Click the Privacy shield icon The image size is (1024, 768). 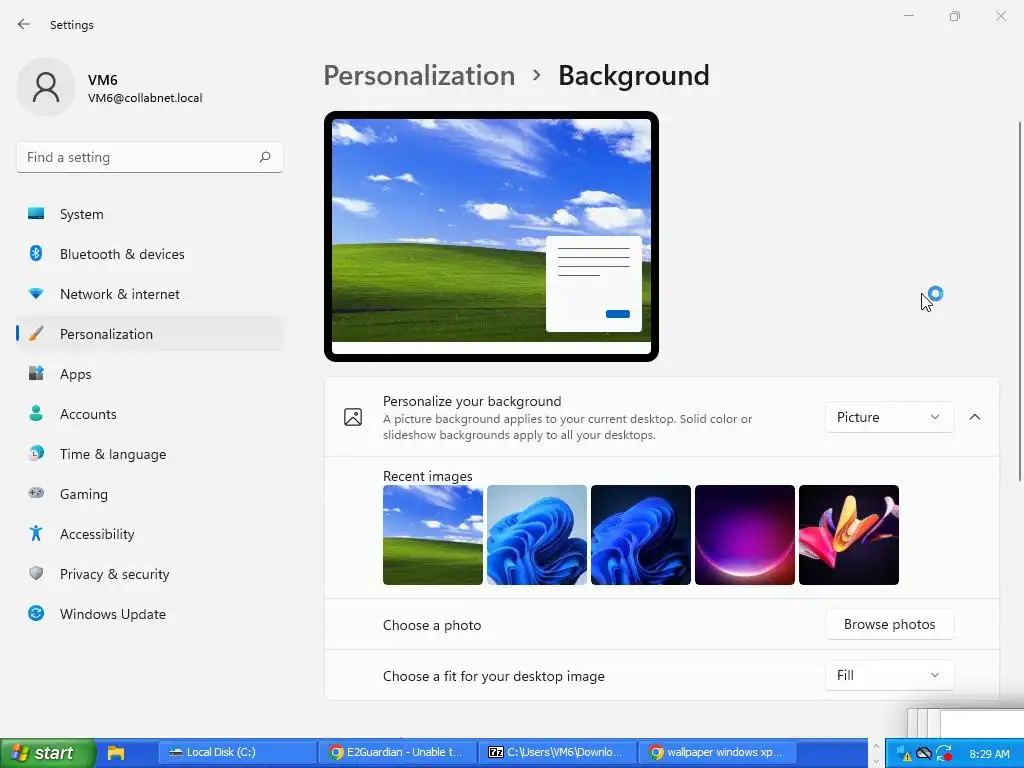[x=36, y=573]
